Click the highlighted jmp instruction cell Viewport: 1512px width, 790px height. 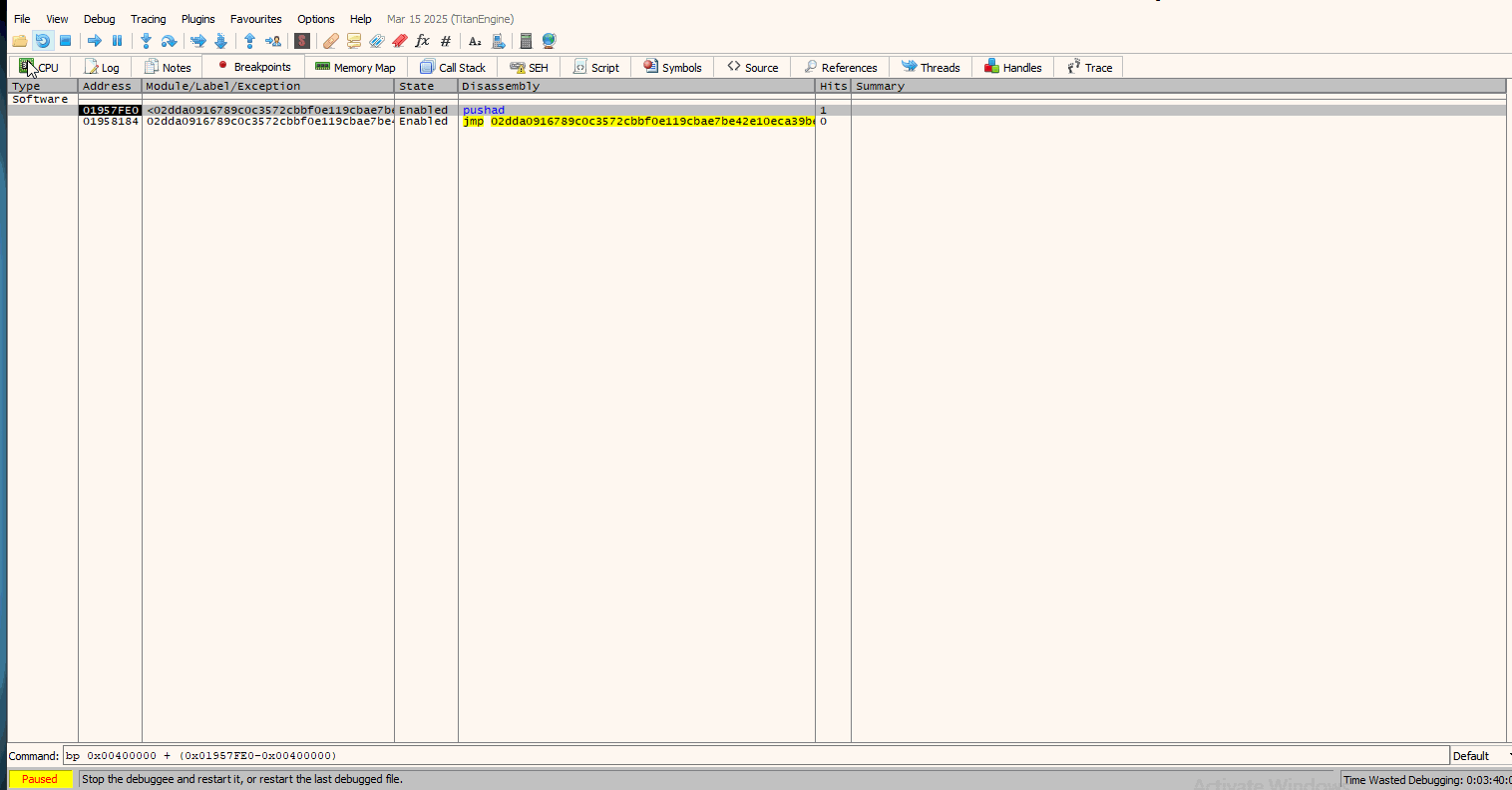pyautogui.click(x=638, y=121)
